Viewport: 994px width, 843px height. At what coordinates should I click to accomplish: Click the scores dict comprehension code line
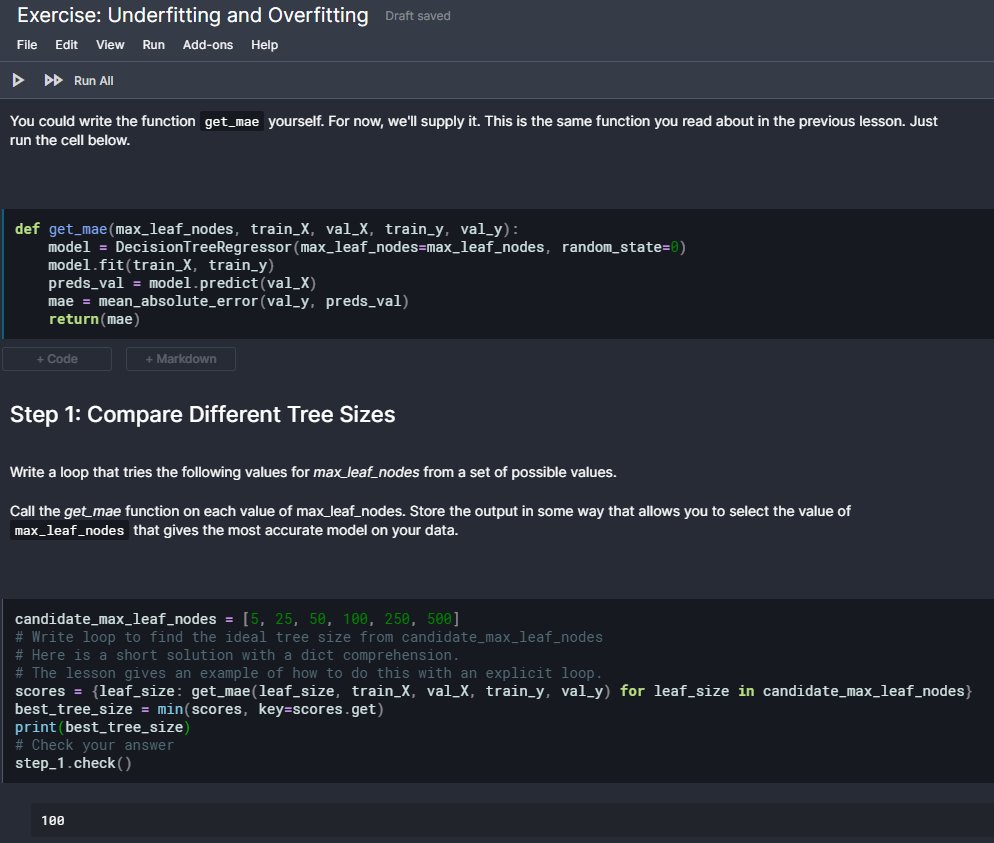pos(493,692)
